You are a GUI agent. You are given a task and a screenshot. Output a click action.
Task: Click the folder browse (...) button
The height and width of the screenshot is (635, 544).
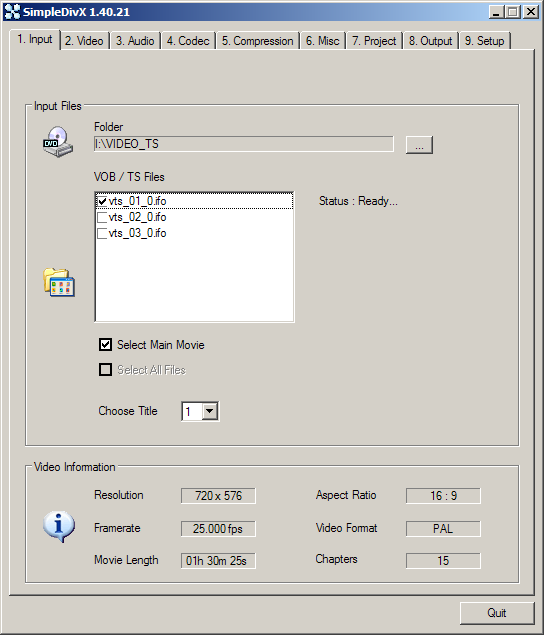pyautogui.click(x=419, y=145)
